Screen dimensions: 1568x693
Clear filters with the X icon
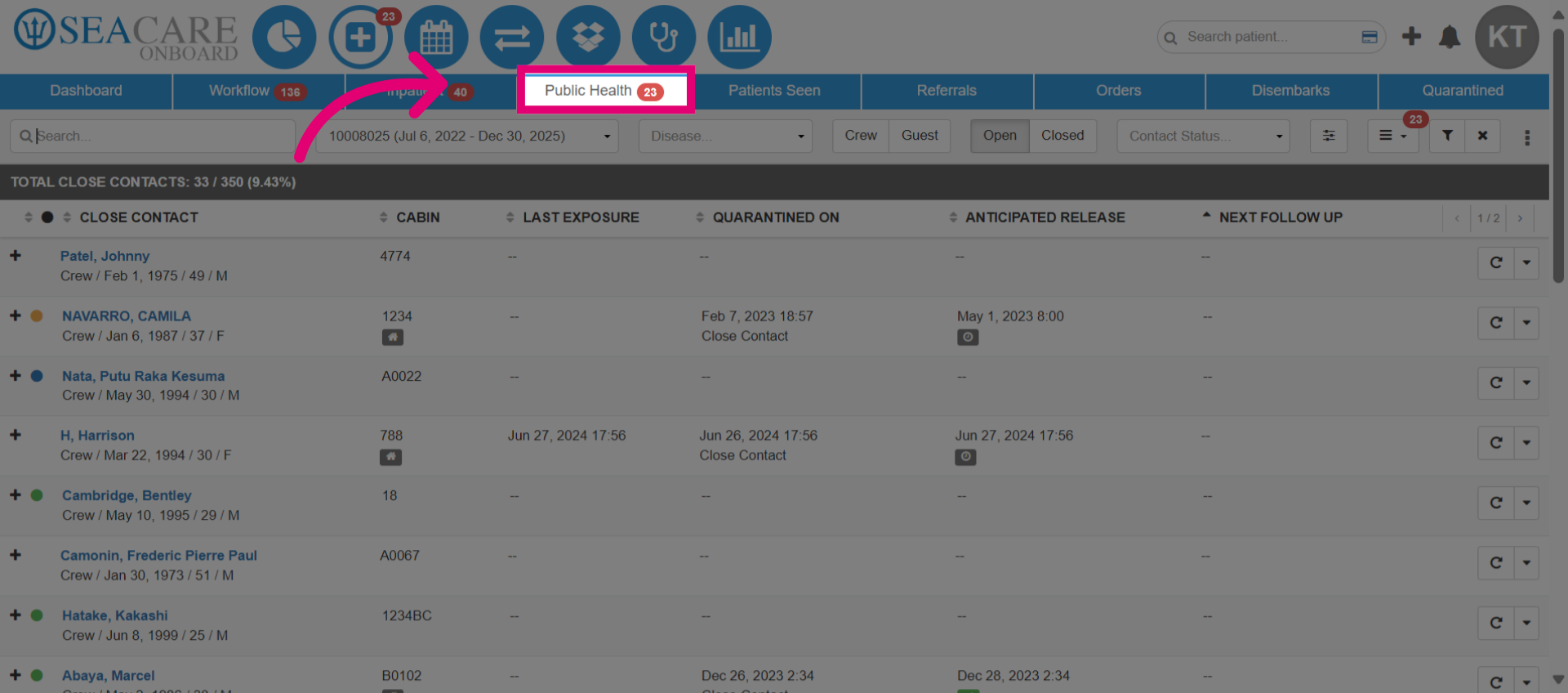(x=1483, y=136)
